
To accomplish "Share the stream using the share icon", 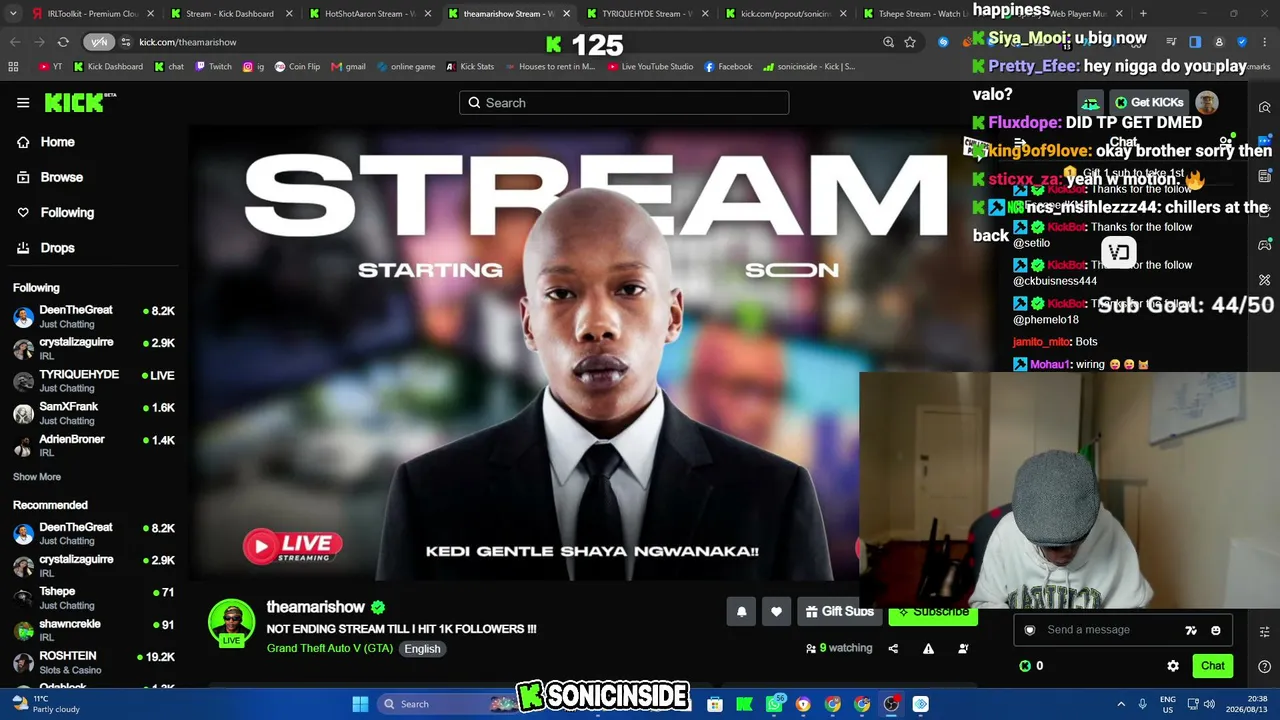I will pos(893,648).
